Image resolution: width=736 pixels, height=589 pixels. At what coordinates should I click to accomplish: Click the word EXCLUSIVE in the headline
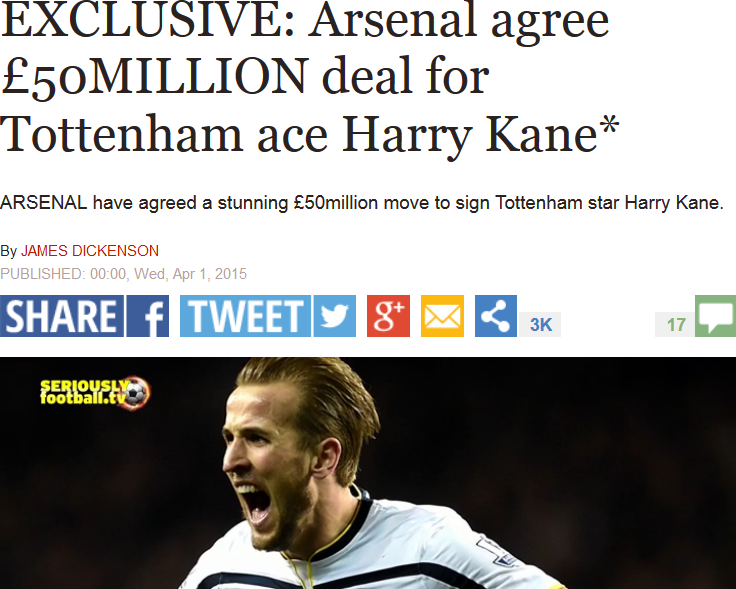[x=147, y=21]
